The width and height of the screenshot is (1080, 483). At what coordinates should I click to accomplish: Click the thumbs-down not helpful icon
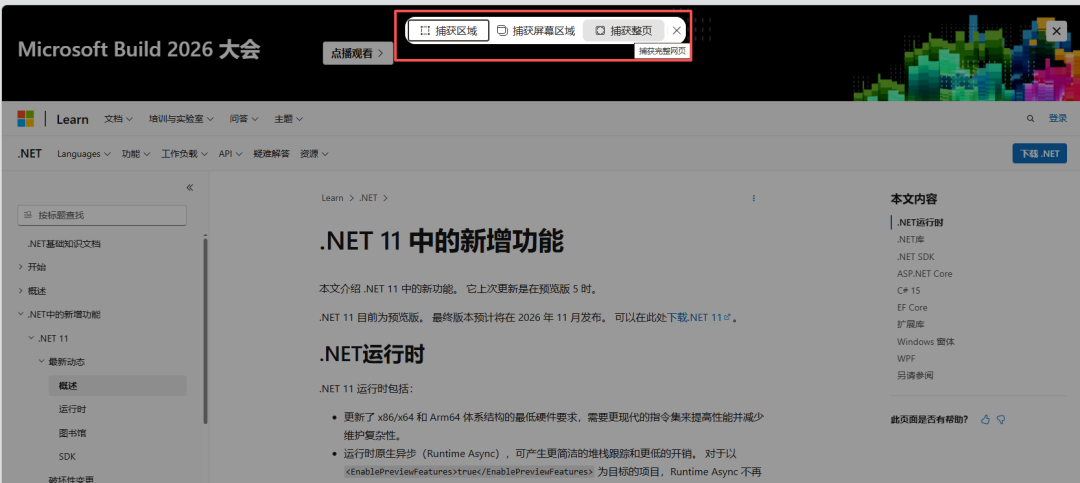tap(1001, 419)
